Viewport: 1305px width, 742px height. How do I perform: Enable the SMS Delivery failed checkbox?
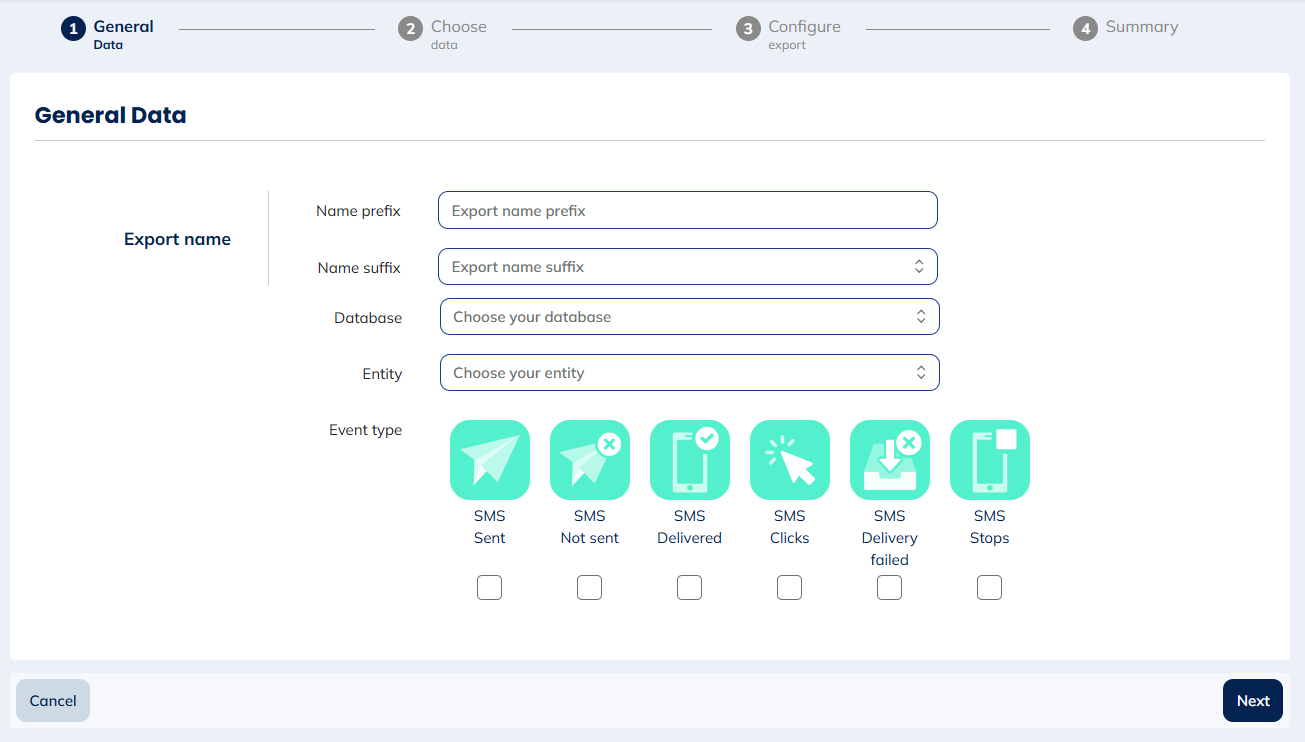[889, 587]
